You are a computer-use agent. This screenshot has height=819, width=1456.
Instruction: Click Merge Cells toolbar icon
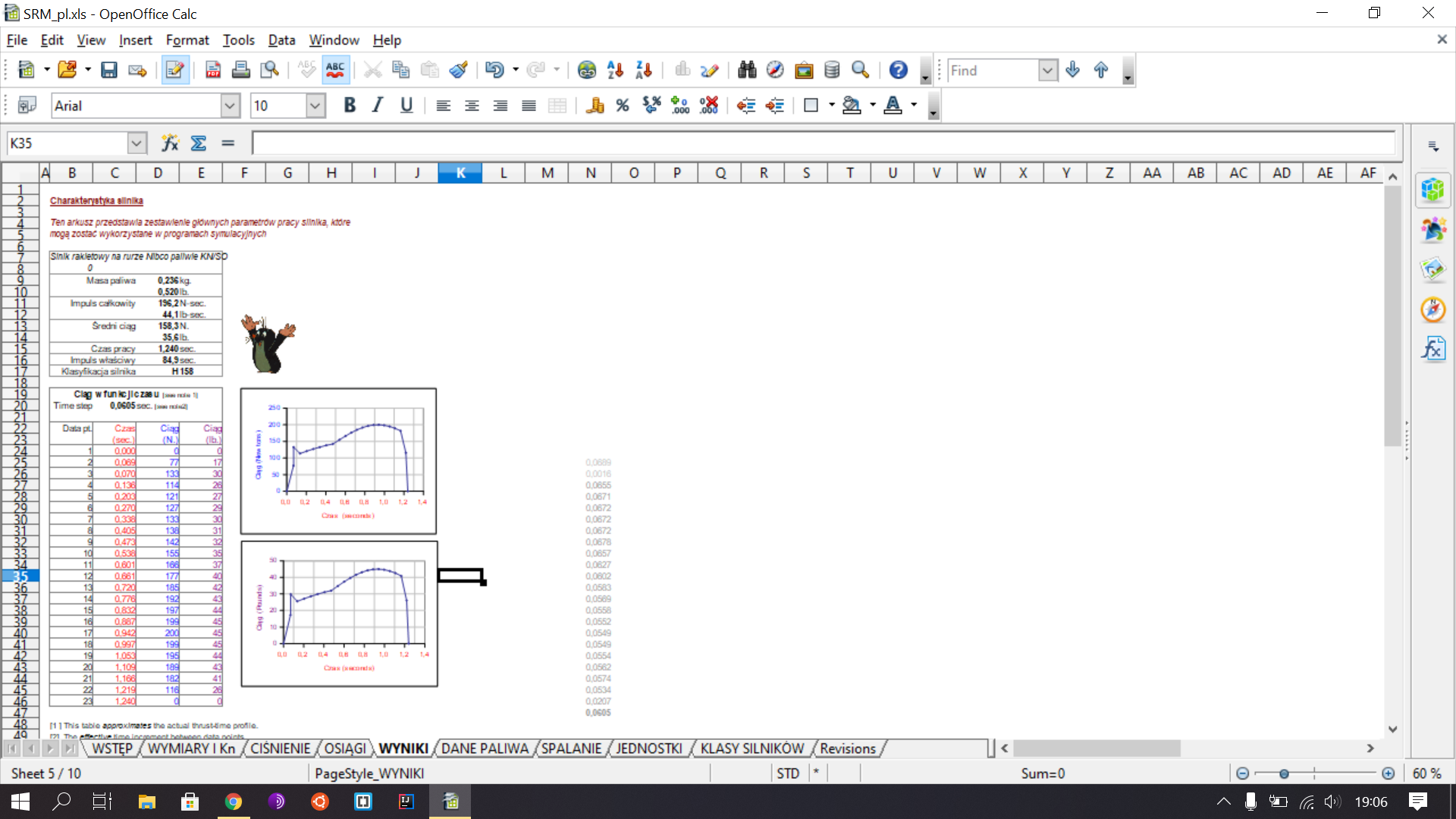pos(557,106)
